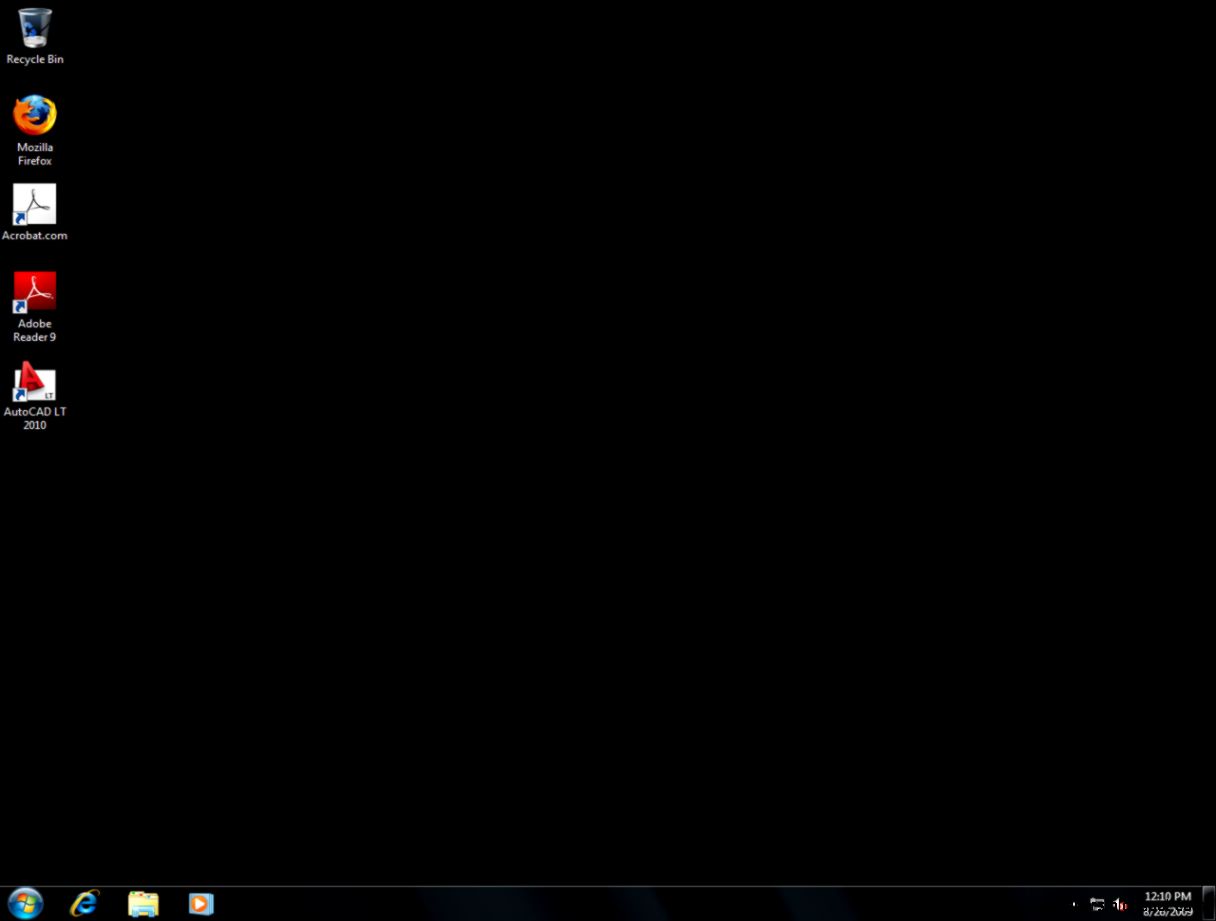The height and width of the screenshot is (921, 1216).
Task: Open the volume slider popup
Action: click(x=1118, y=903)
